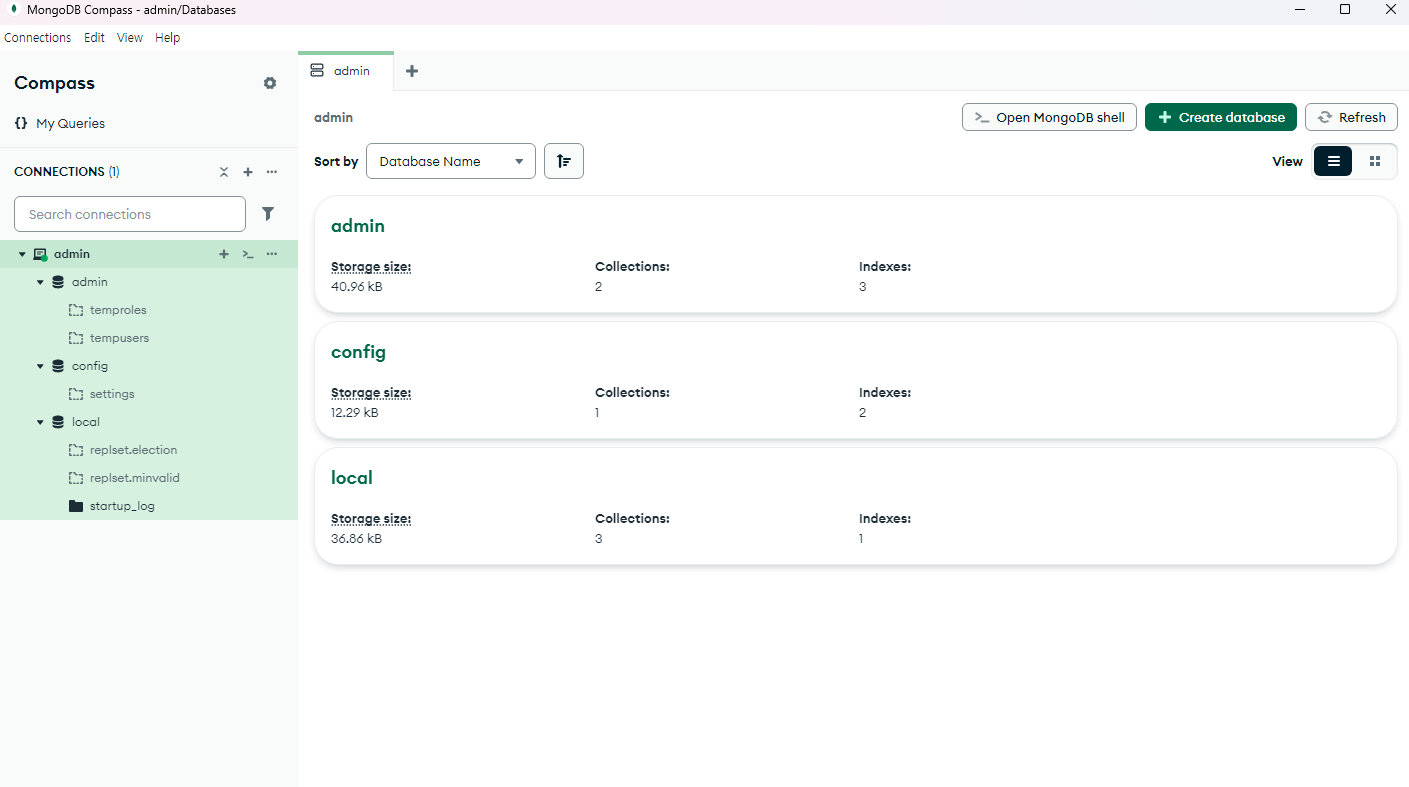Click tempusers collection folder icon
The image size is (1409, 787).
click(x=76, y=338)
